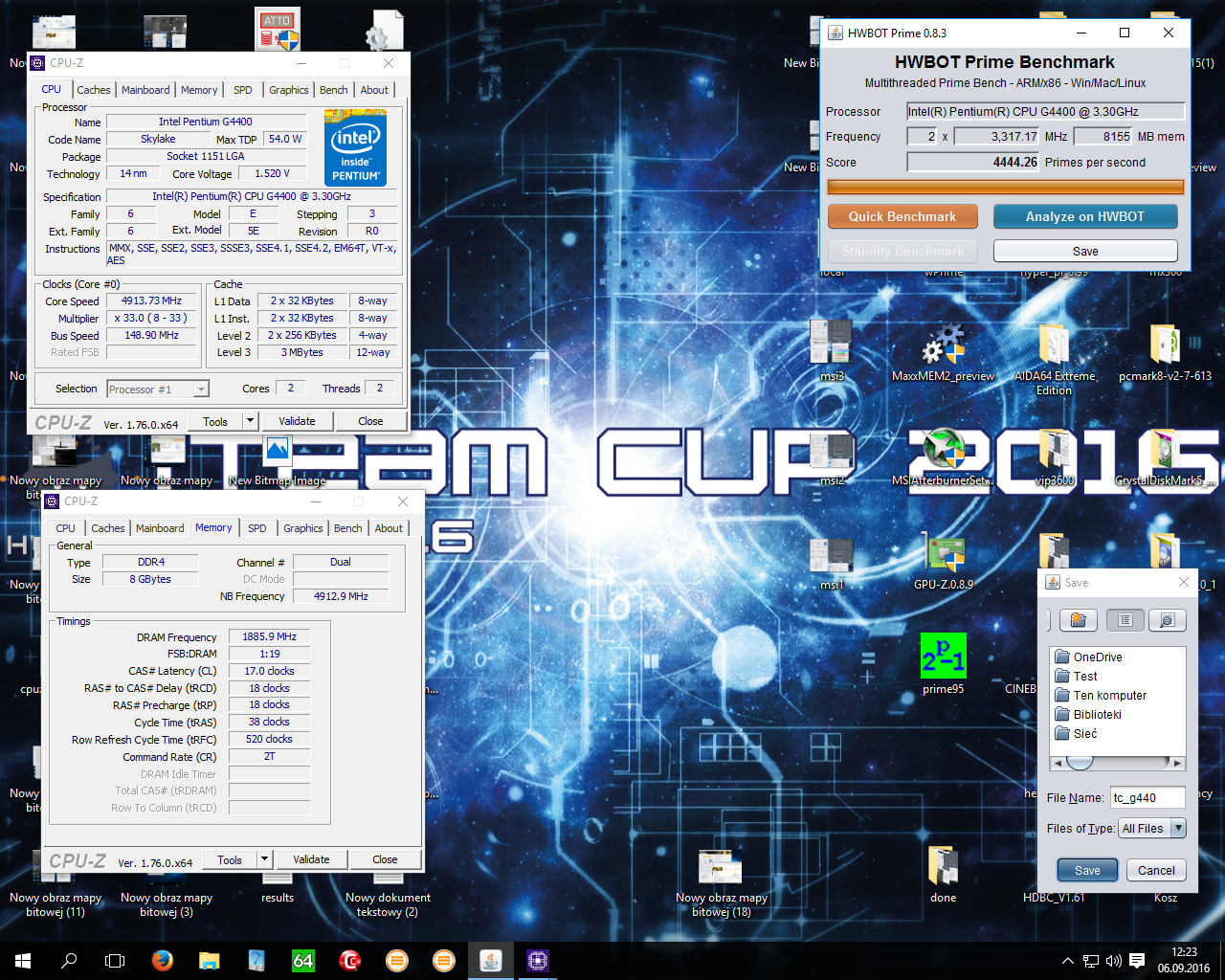1225x980 pixels.
Task: Open the Windows Start menu
Action: (23, 961)
